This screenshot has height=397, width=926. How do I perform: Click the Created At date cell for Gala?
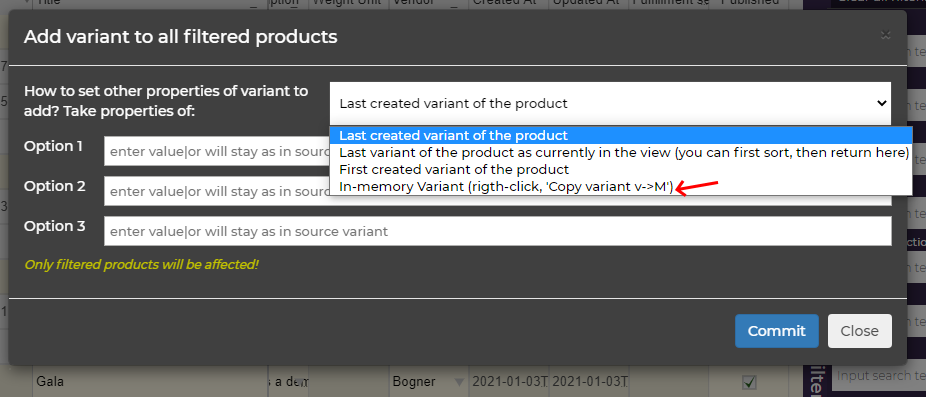click(x=508, y=381)
